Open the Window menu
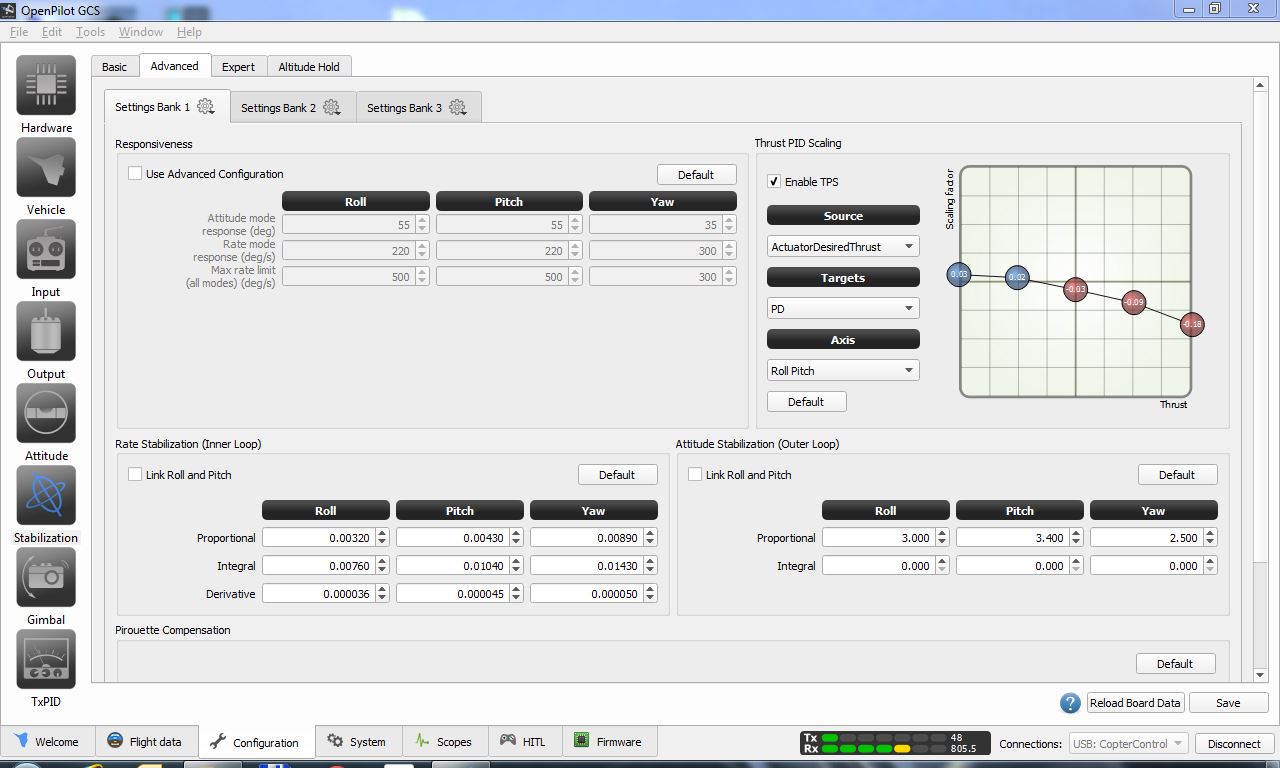Image resolution: width=1280 pixels, height=768 pixels. (141, 32)
